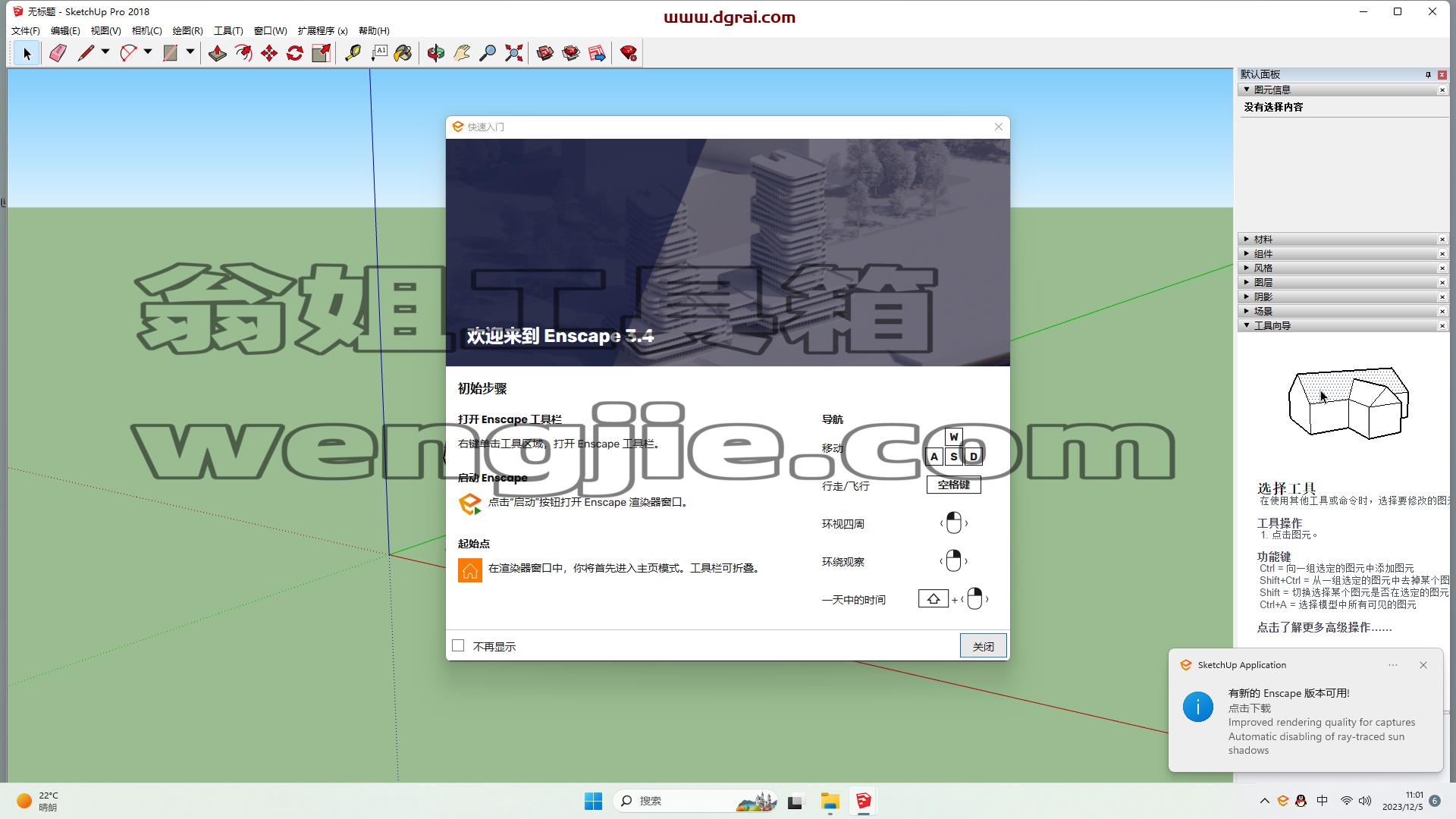The width and height of the screenshot is (1456, 819).
Task: Expand the 阴影 panel
Action: pyautogui.click(x=1247, y=297)
